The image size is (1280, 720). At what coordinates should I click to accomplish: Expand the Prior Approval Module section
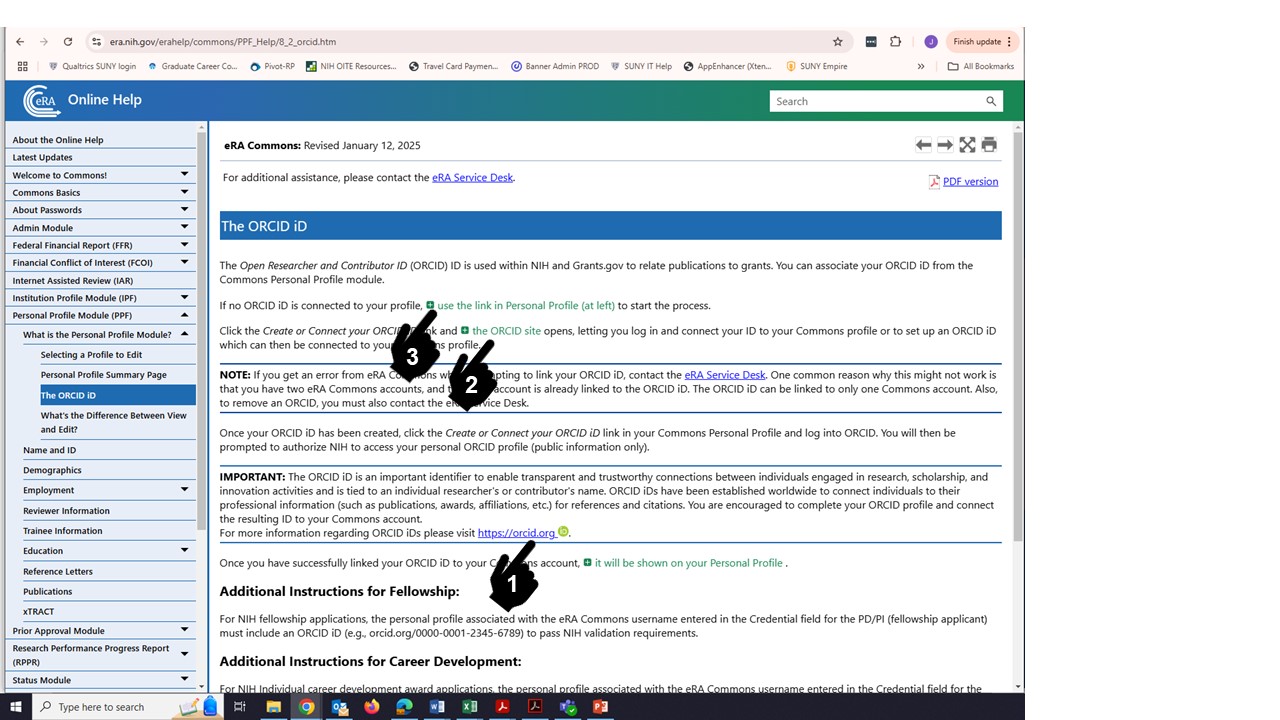[184, 630]
